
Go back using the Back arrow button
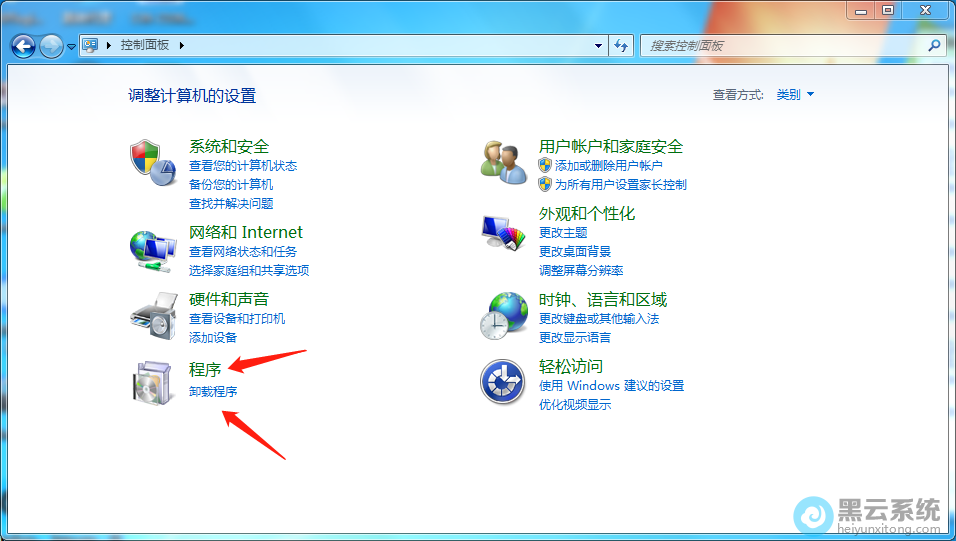tap(23, 46)
